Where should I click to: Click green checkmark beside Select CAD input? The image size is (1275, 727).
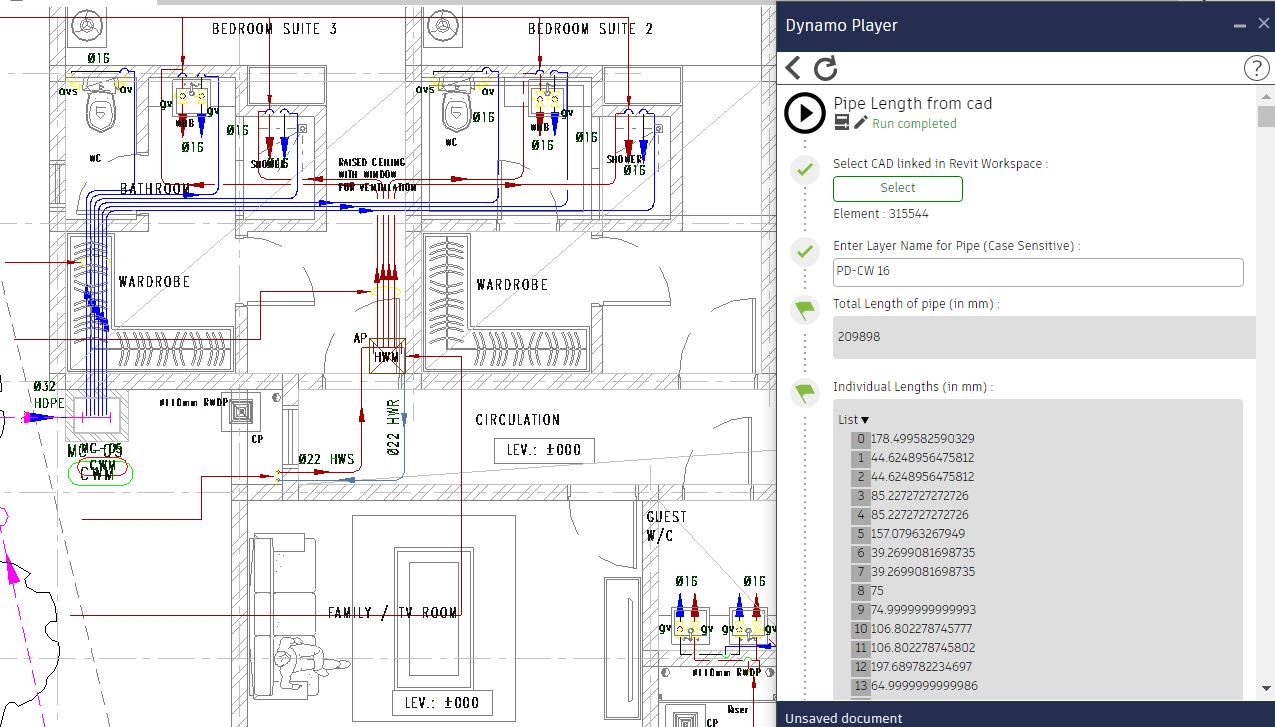tap(805, 169)
